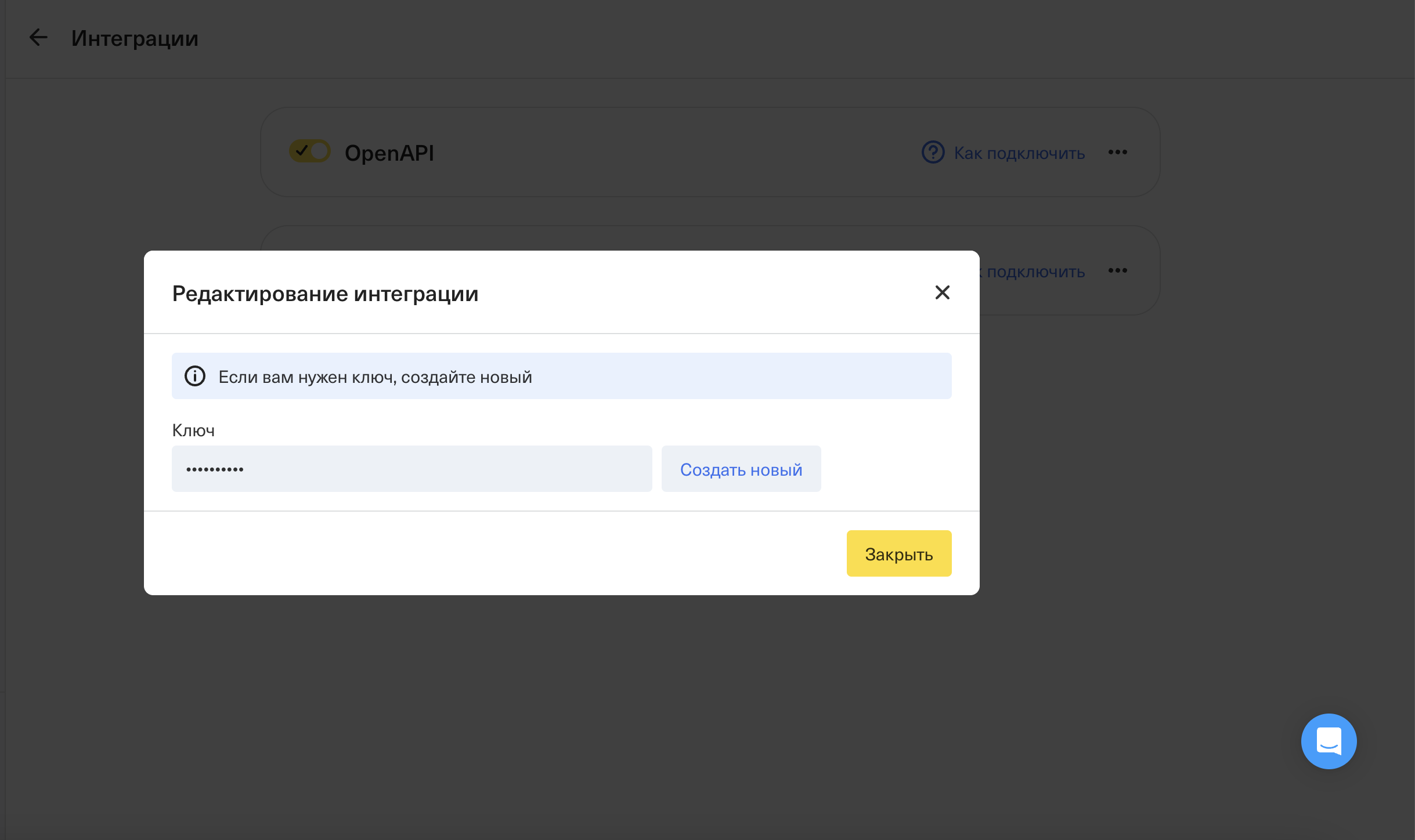The image size is (1415, 840).
Task: Open the second integration's three-dots menu
Action: (1117, 271)
